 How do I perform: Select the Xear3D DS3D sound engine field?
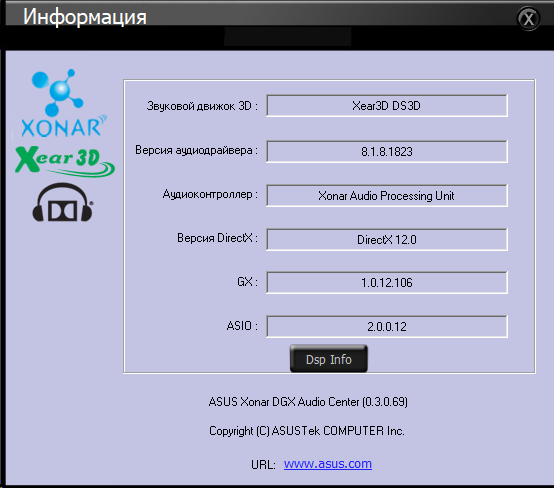[x=387, y=106]
